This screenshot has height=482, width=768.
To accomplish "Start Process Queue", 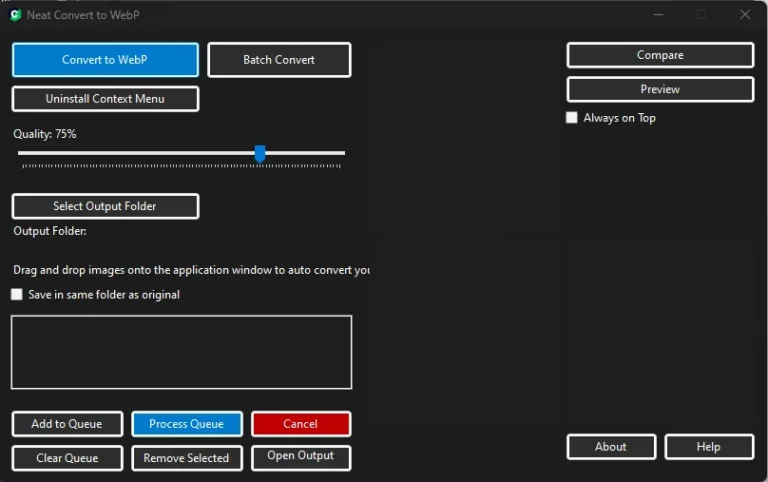I will 187,424.
